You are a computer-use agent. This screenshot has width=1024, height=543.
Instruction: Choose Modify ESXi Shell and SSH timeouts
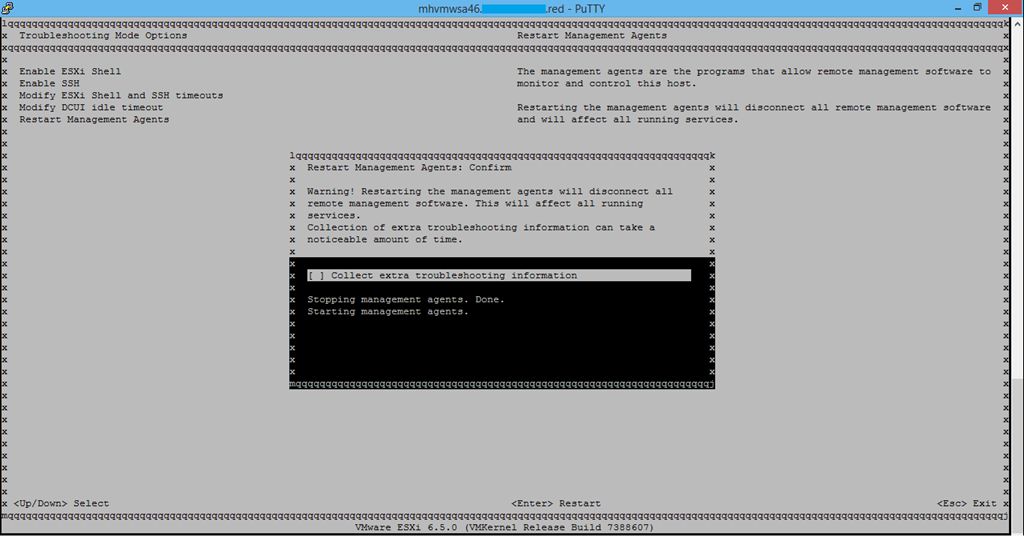(x=121, y=96)
